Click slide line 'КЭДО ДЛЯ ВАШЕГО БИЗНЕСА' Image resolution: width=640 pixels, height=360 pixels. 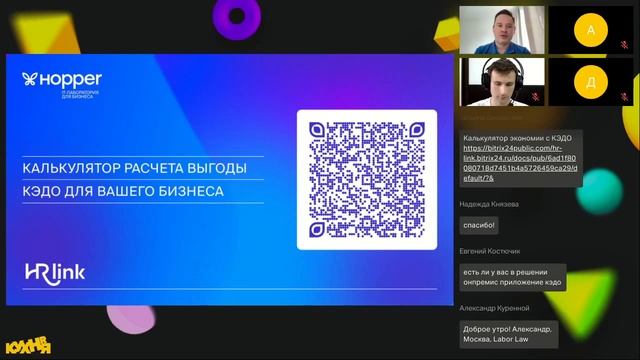click(x=123, y=191)
